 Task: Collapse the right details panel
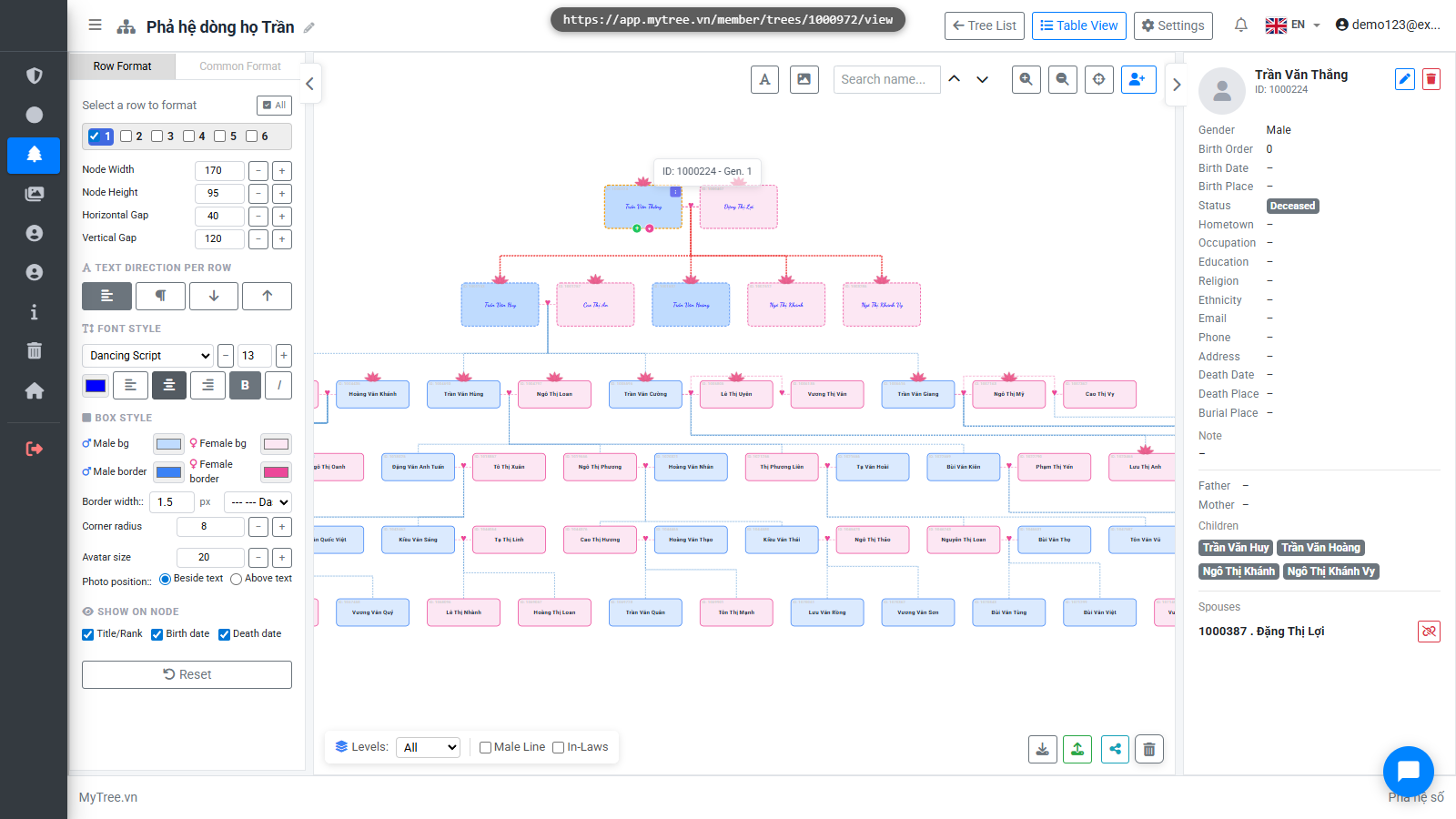[x=1177, y=85]
